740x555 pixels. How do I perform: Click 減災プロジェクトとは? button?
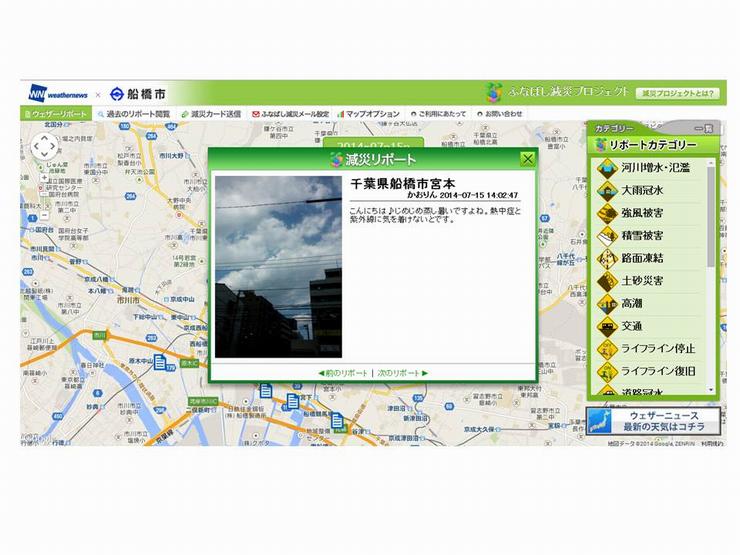tap(678, 93)
